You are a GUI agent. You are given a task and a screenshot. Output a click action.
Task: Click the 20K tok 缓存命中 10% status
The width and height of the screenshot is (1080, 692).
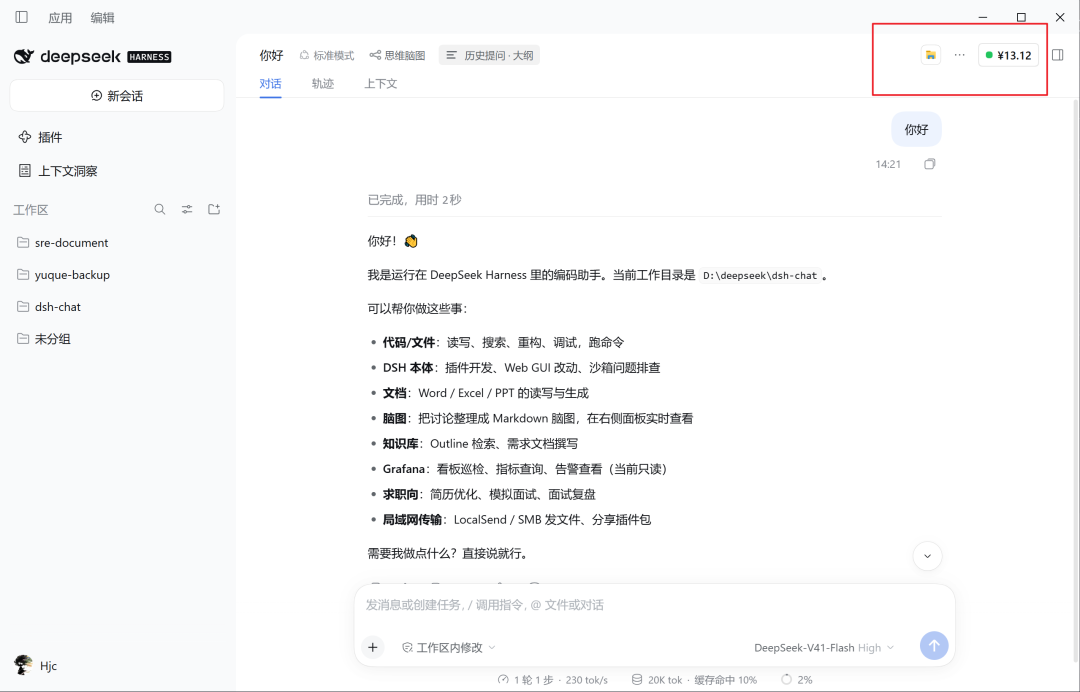[x=694, y=680]
